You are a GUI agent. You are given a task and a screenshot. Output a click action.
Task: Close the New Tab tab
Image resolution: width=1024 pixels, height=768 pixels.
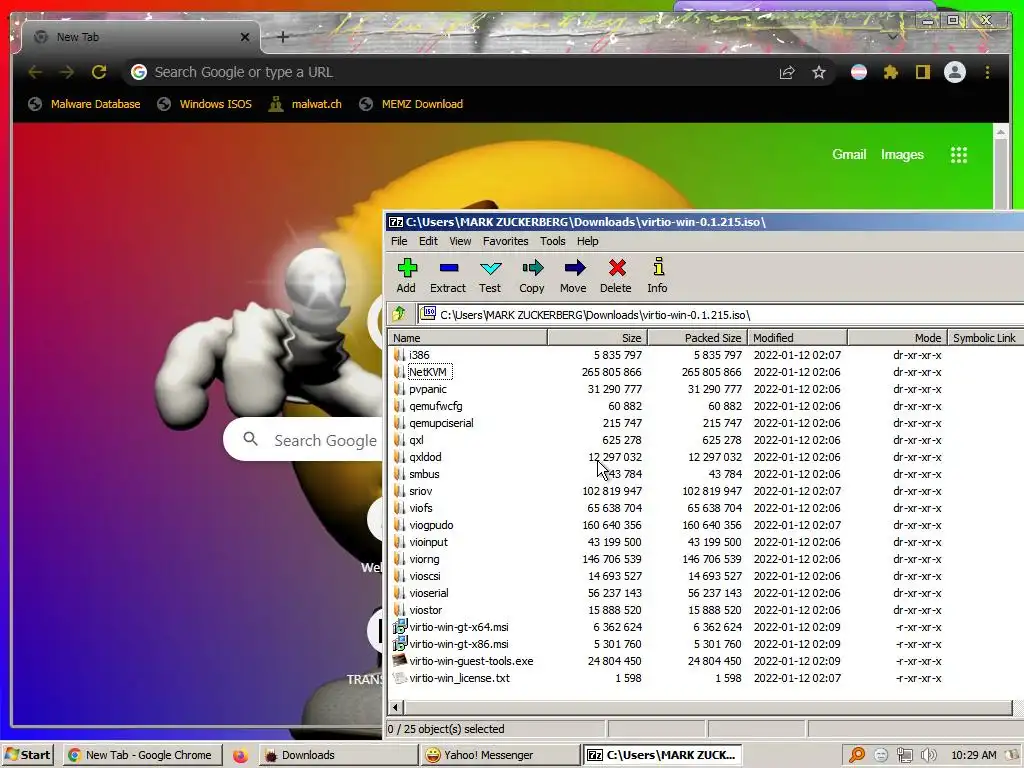[245, 37]
